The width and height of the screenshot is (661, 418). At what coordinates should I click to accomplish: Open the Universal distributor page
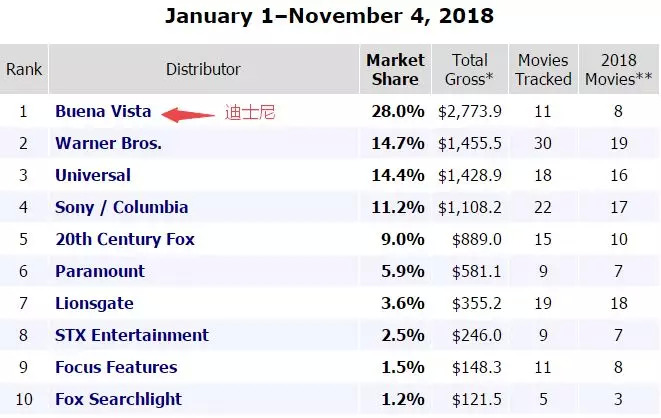pos(93,175)
